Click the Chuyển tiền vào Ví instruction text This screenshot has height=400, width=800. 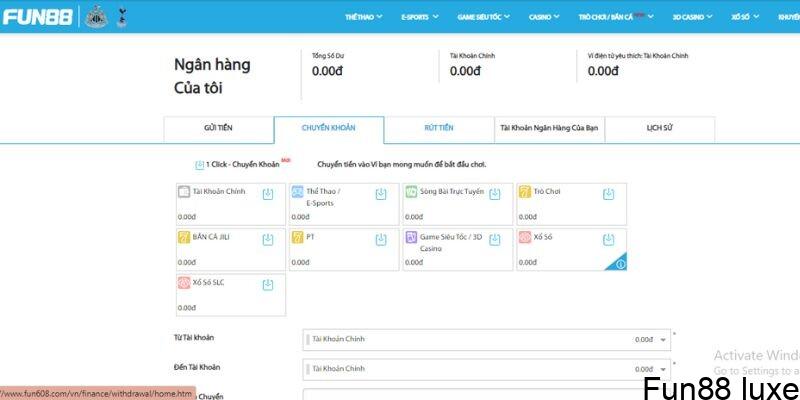click(x=402, y=165)
